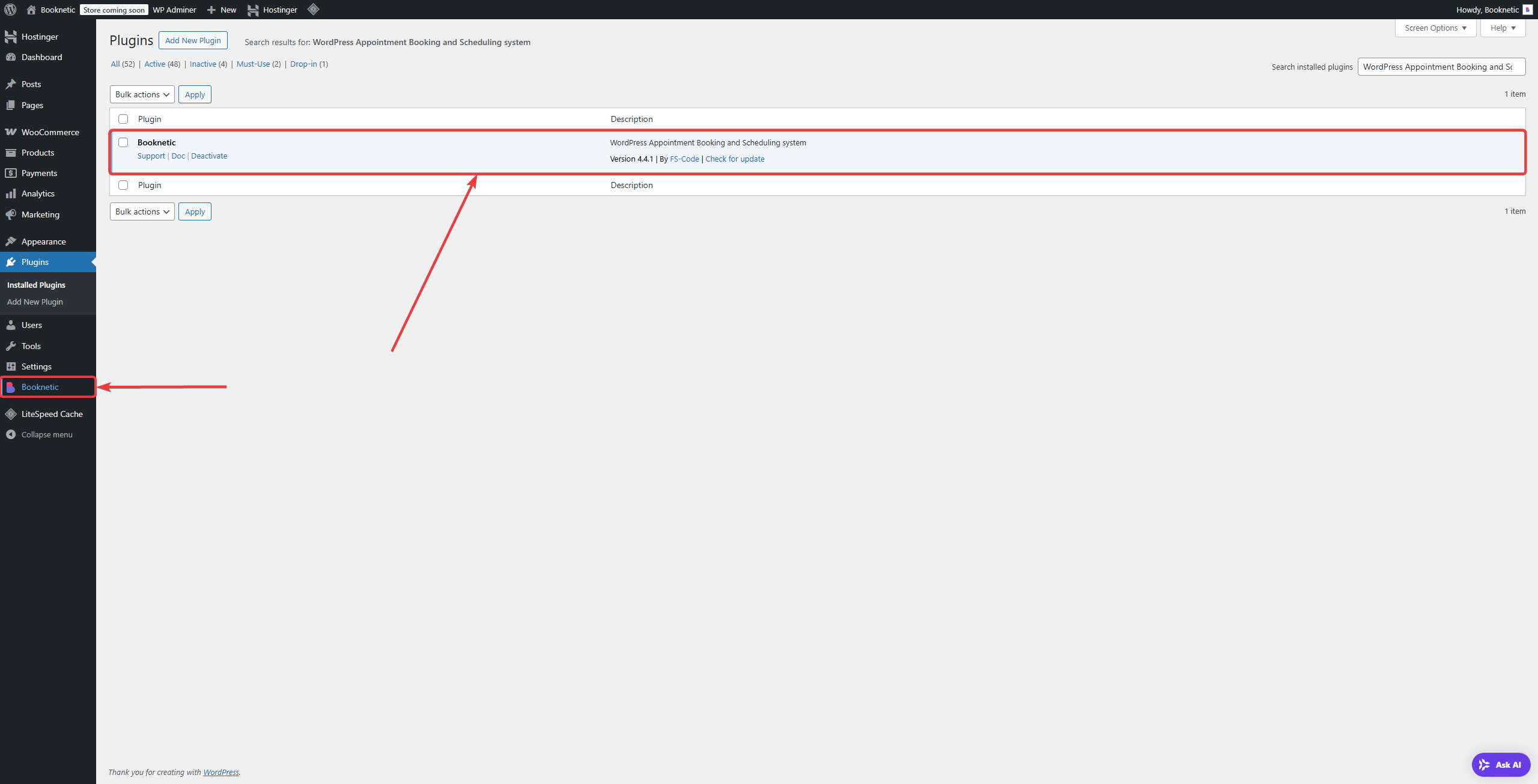Open WP Adminer from the admin bar
This screenshot has width=1538, height=784.
click(x=174, y=10)
